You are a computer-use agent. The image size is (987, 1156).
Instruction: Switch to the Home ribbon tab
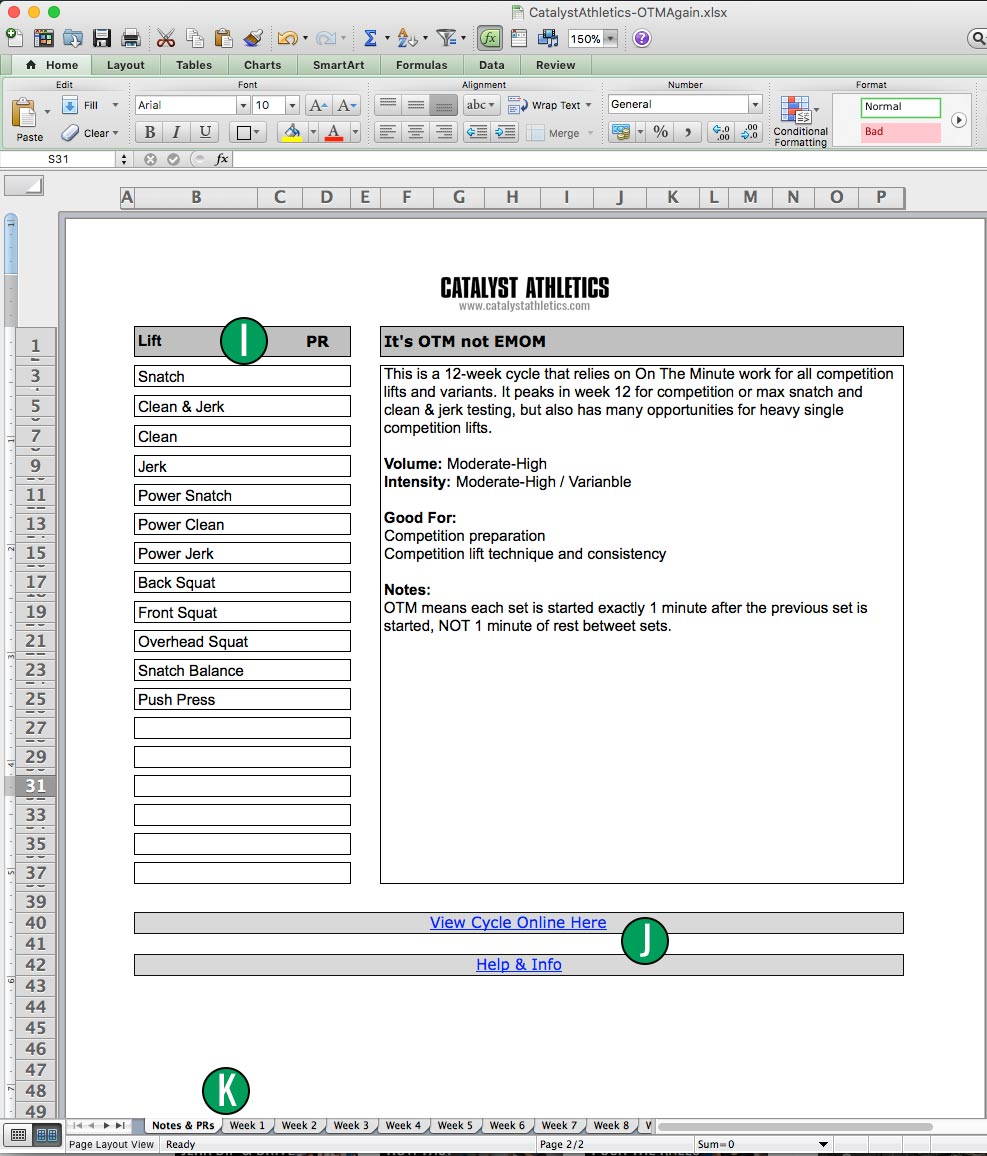click(52, 65)
